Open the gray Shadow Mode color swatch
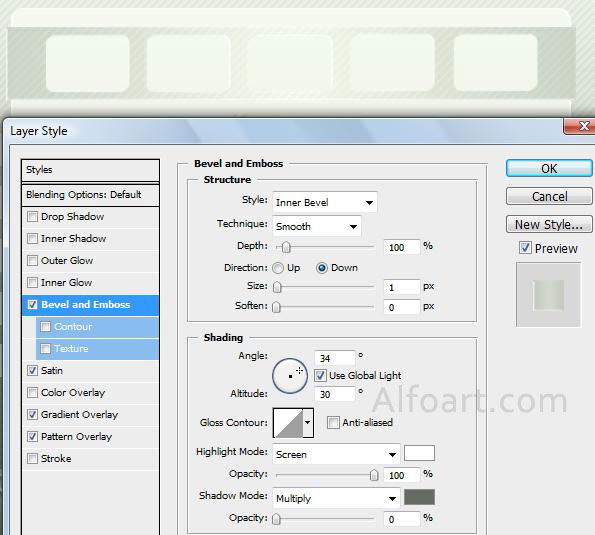This screenshot has height=535, width=595. [419, 497]
